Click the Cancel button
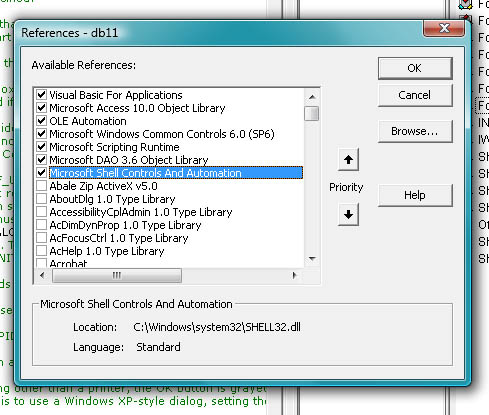The height and width of the screenshot is (415, 489). (x=415, y=95)
